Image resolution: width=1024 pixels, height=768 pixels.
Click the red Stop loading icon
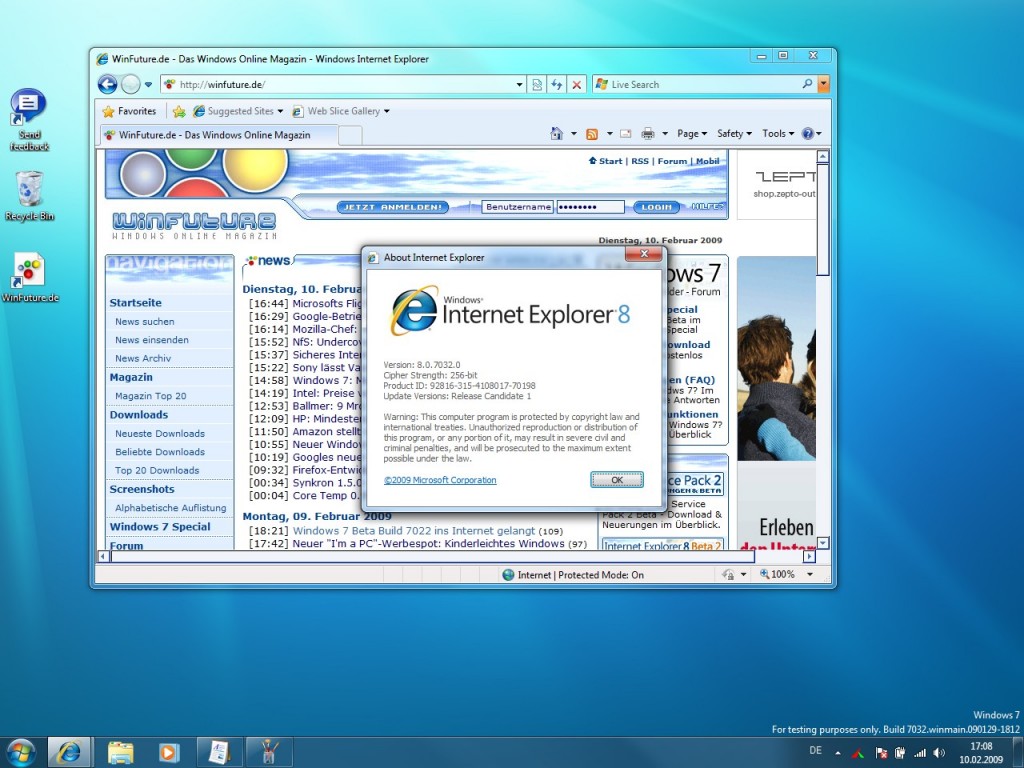577,84
